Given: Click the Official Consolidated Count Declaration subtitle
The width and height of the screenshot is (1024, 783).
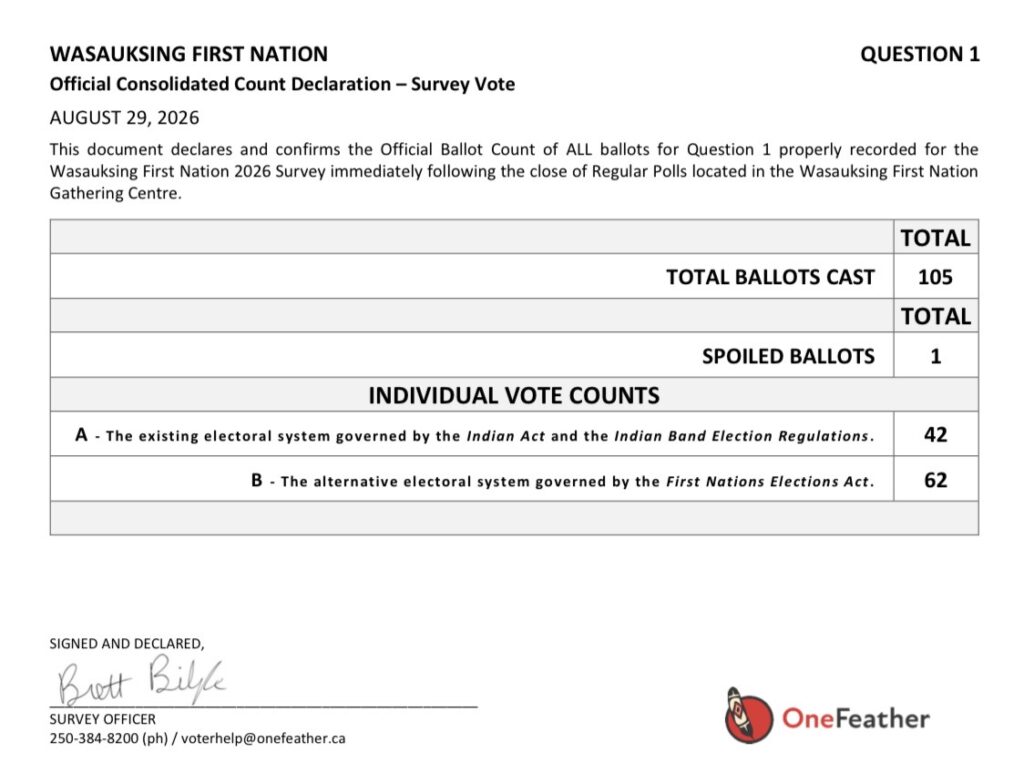Looking at the screenshot, I should tap(282, 84).
